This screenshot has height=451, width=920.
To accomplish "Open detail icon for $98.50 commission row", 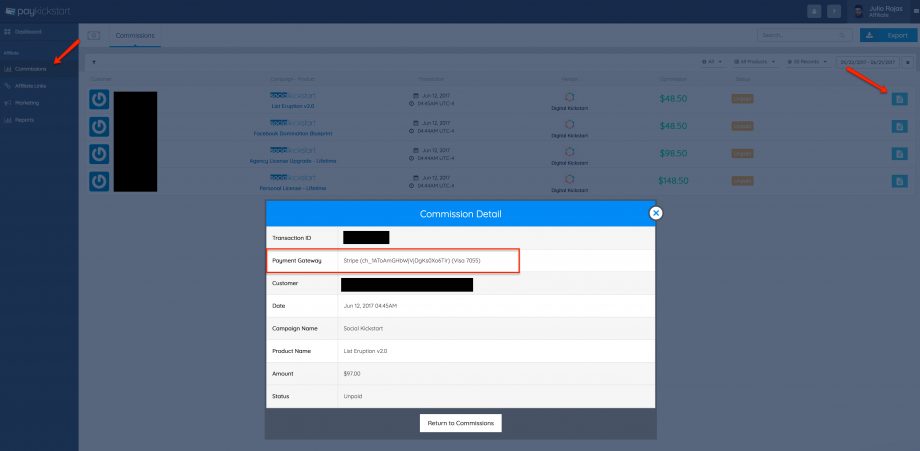I will tap(899, 153).
